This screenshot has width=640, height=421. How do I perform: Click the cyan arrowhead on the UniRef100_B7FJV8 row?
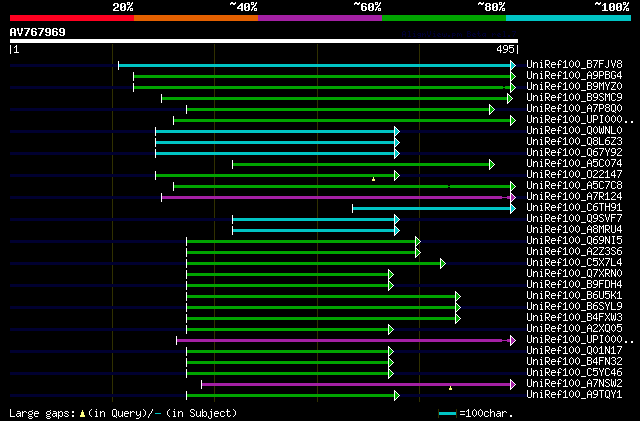click(513, 65)
